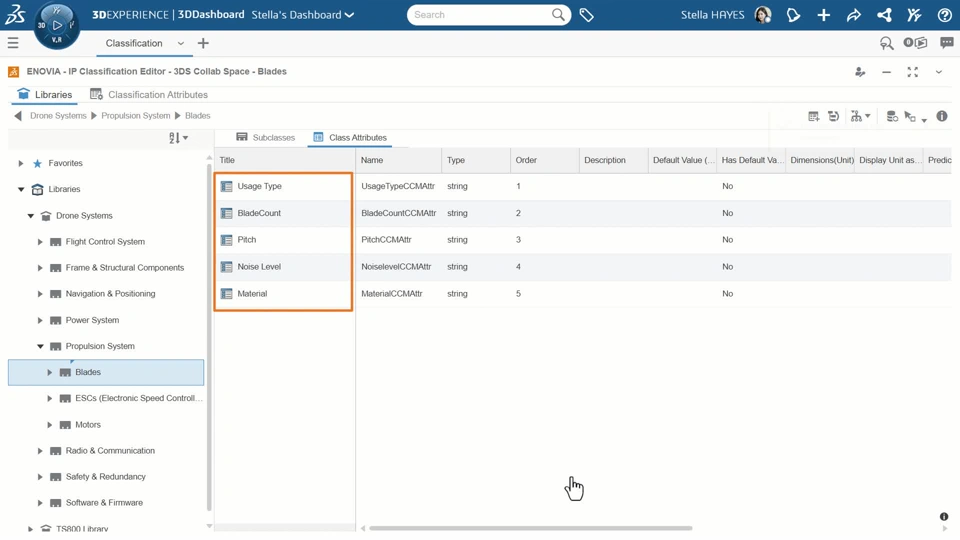
Task: Click the horizontal table scrollbar
Action: coord(530,528)
